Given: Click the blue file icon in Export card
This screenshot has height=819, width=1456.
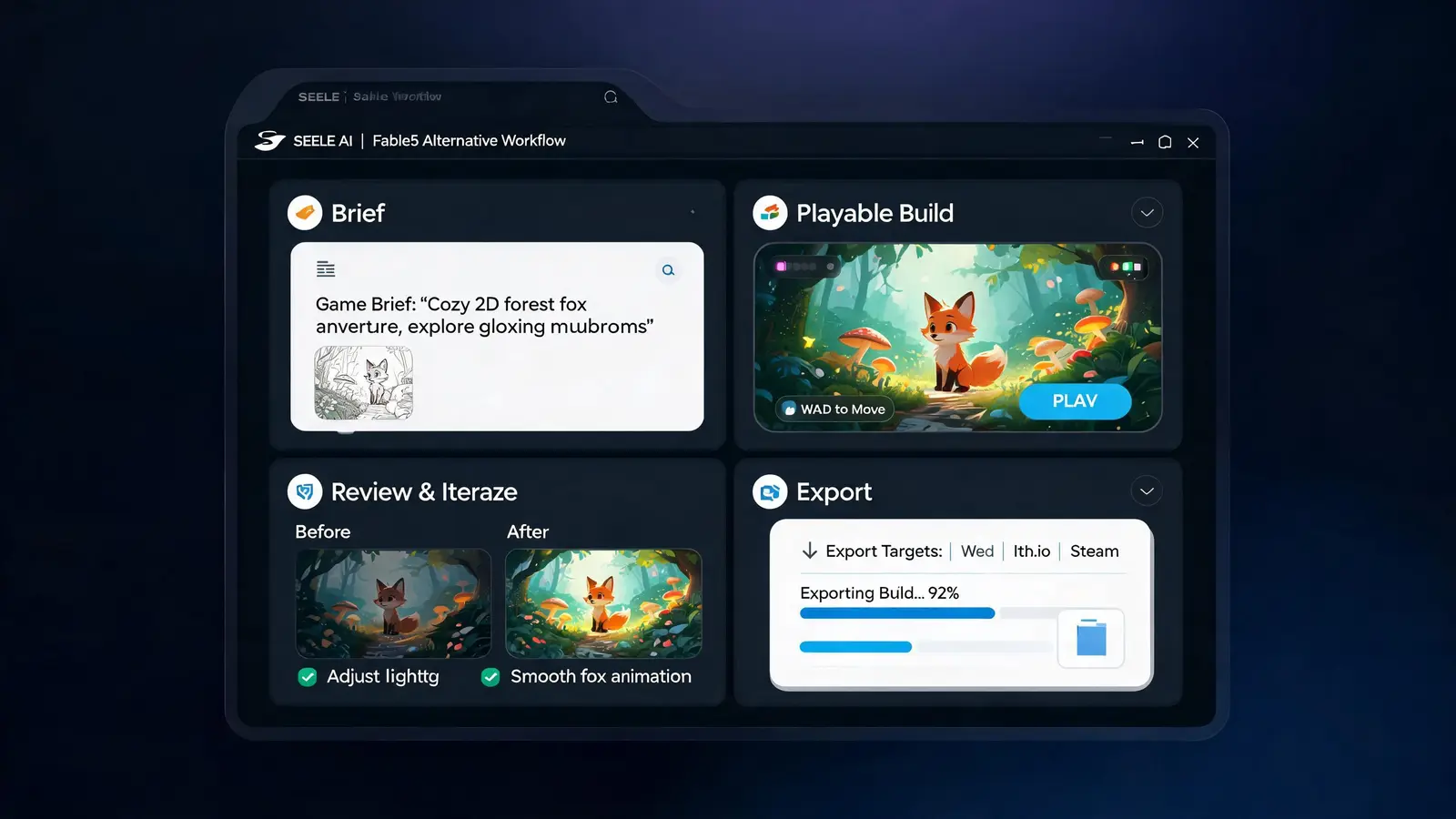Looking at the screenshot, I should tap(1091, 637).
